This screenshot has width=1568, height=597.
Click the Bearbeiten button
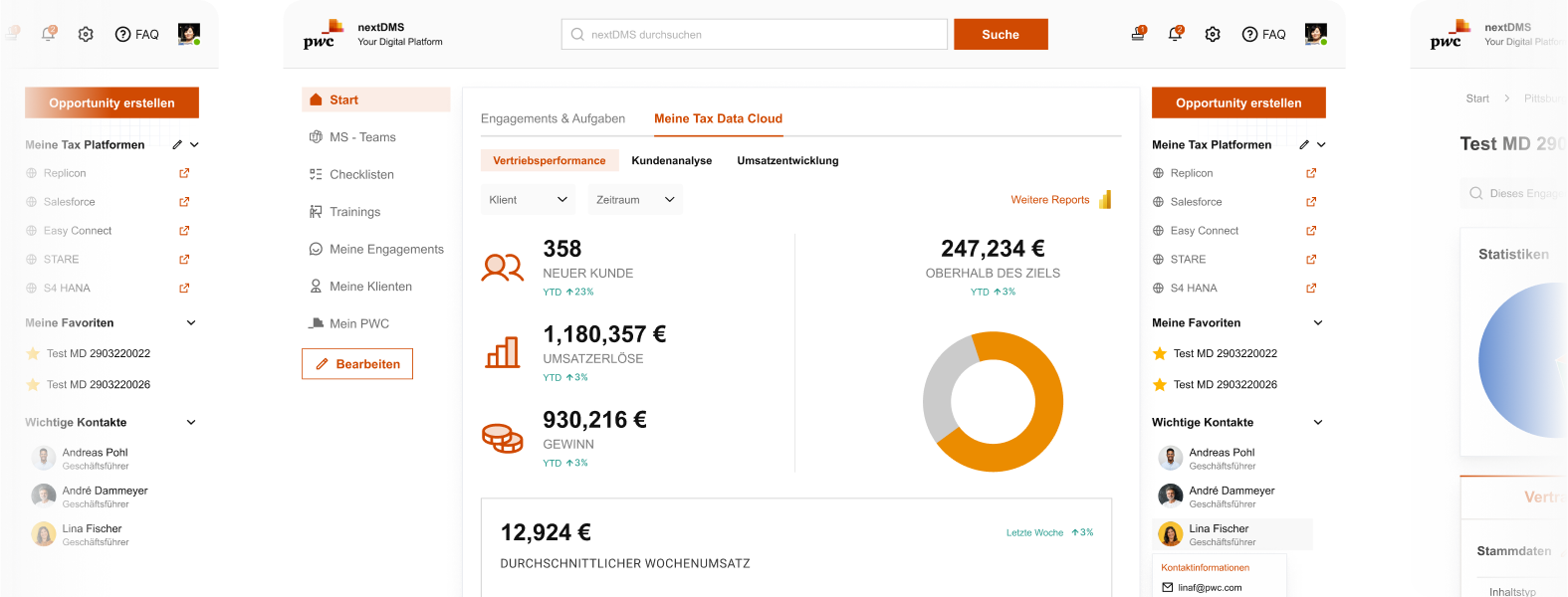[x=357, y=364]
